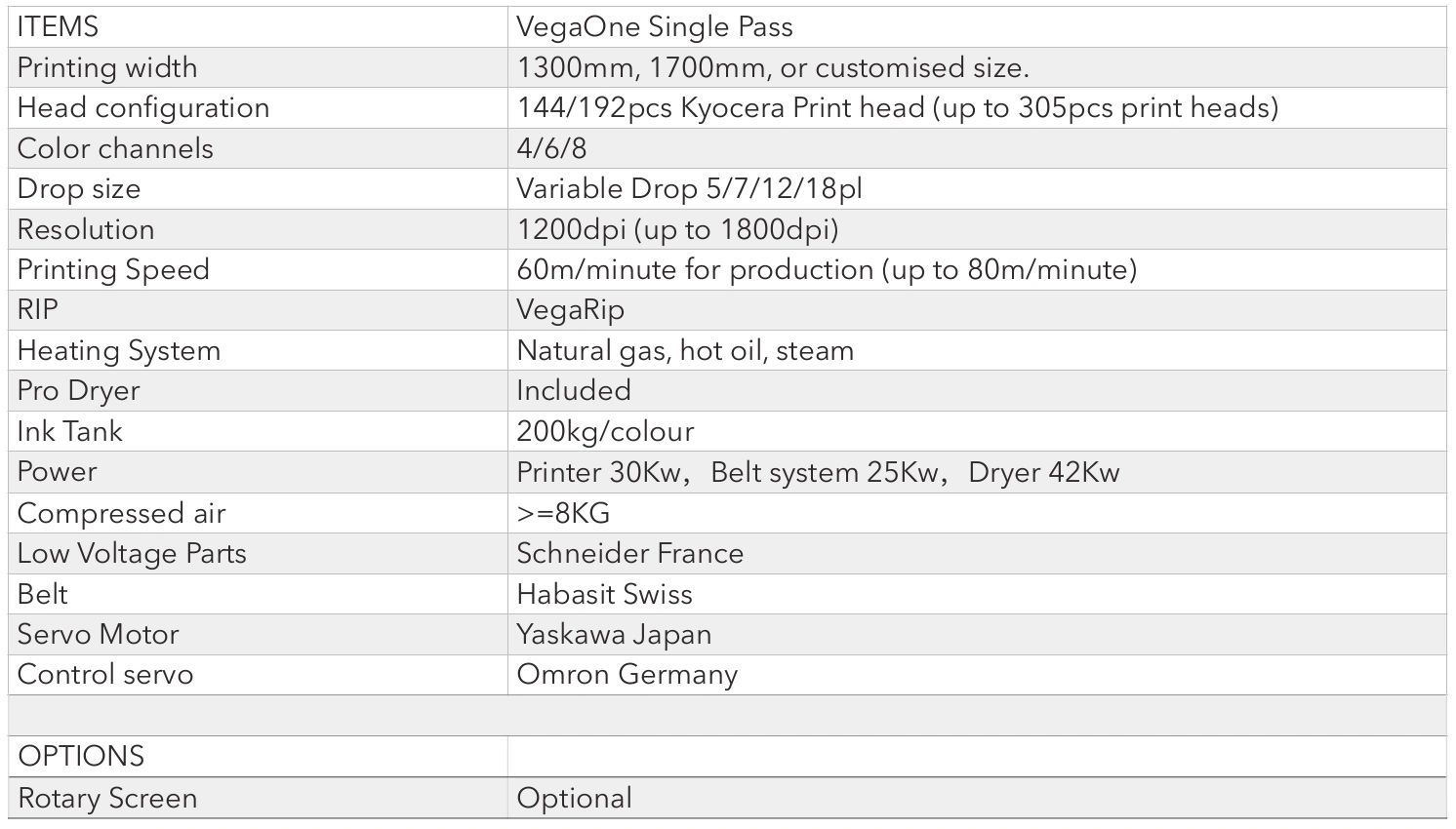The image size is (1456, 829).
Task: Click the Omron Germany control servo value
Action: click(627, 674)
